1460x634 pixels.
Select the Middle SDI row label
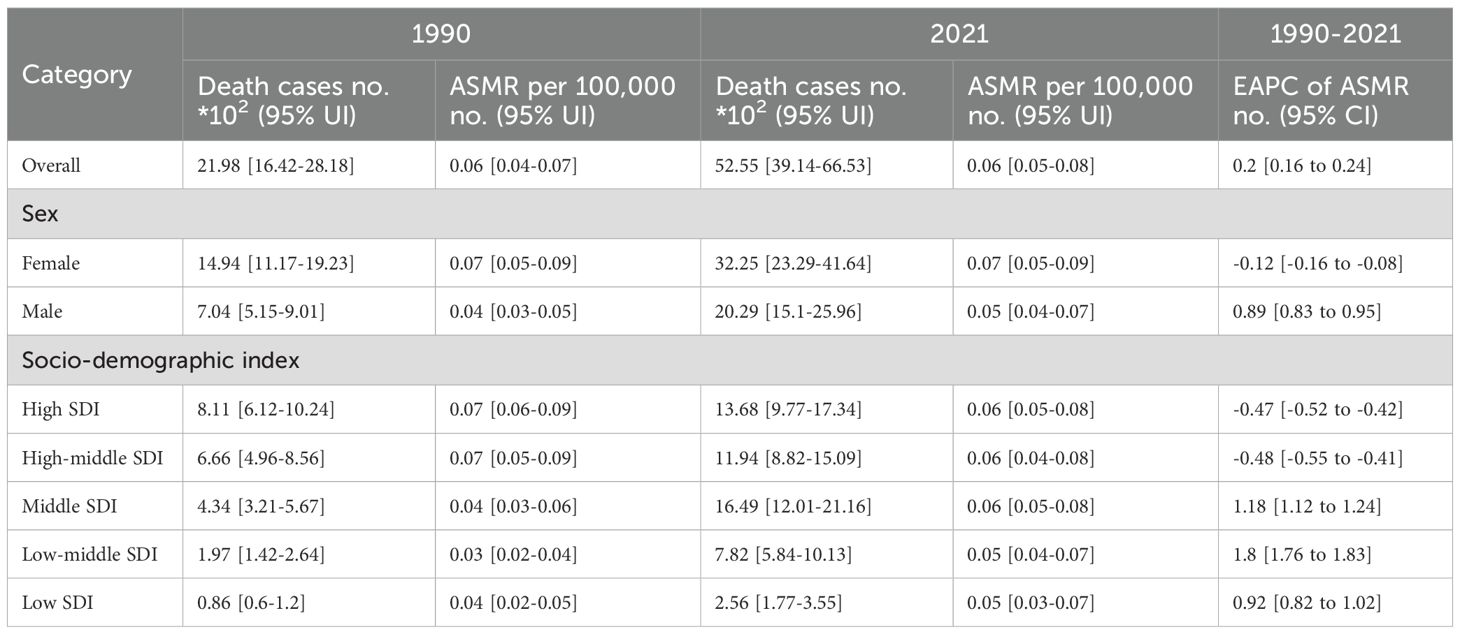[x=69, y=507]
